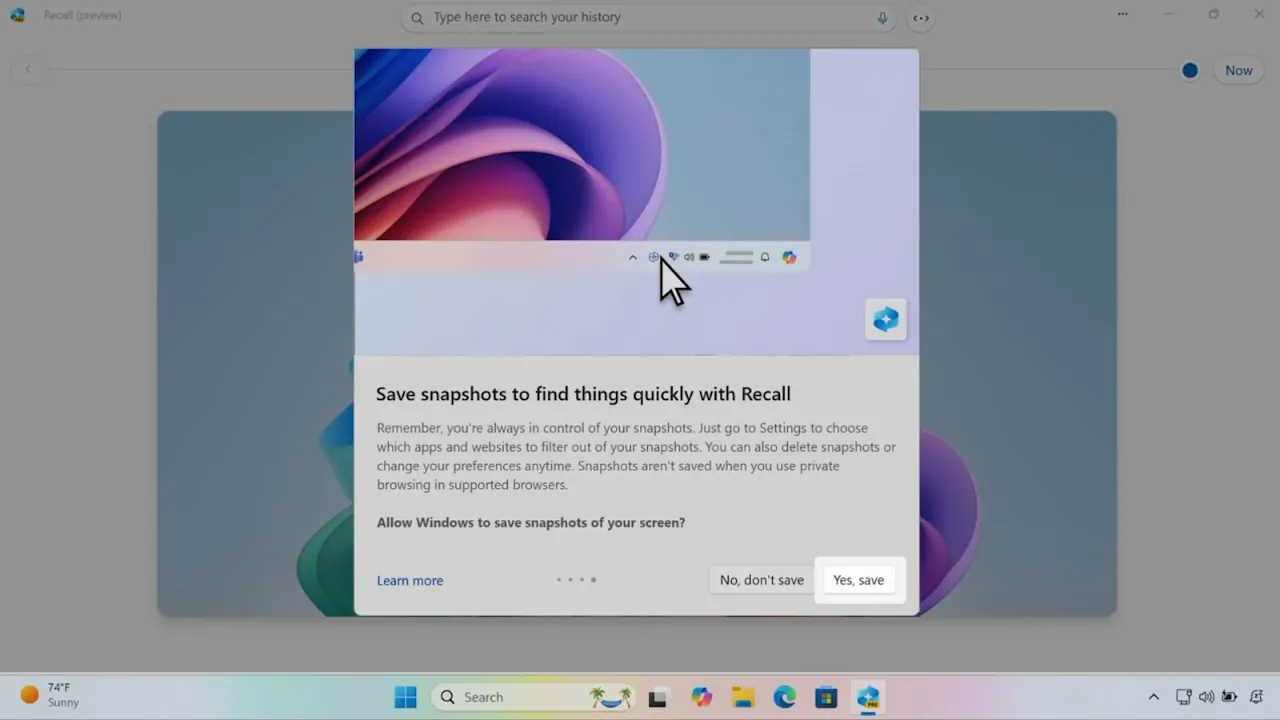The height and width of the screenshot is (720, 1280).
Task: Open the Windows Start menu
Action: (405, 697)
